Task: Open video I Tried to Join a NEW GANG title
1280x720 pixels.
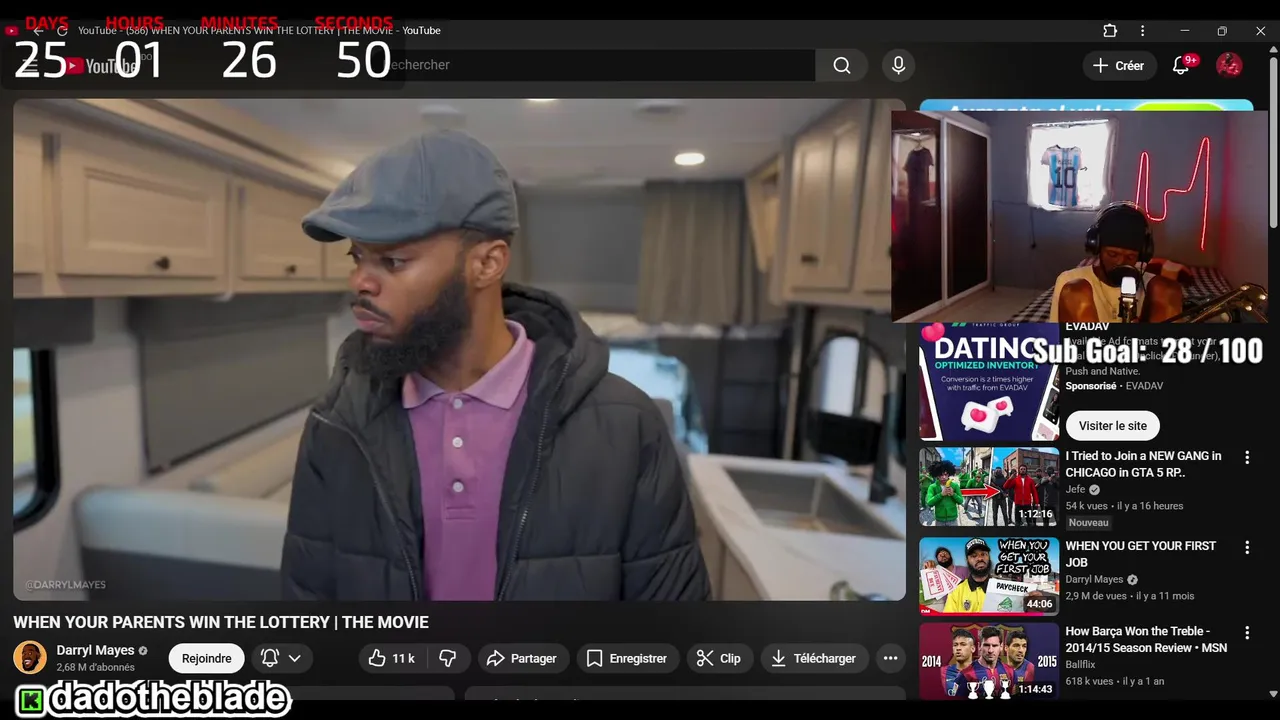Action: tap(1144, 464)
